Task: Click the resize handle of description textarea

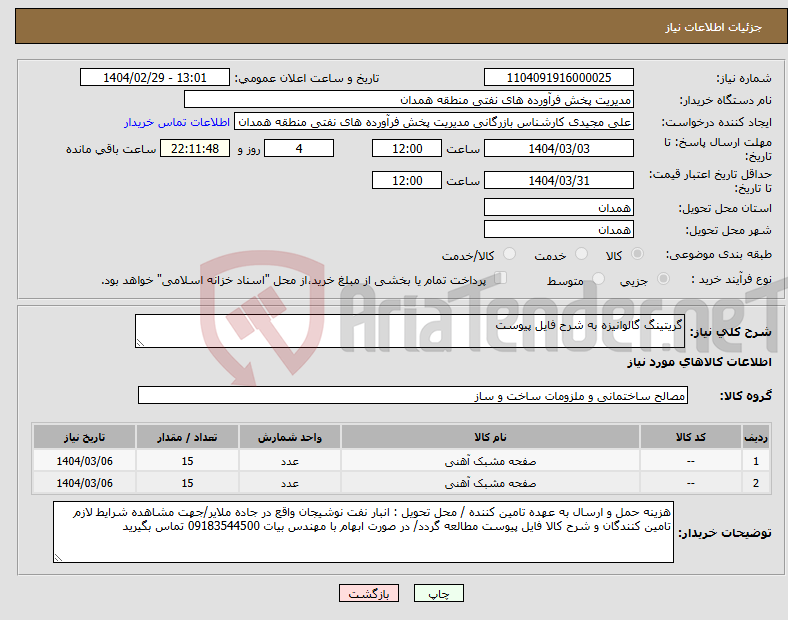Action: 140,343
